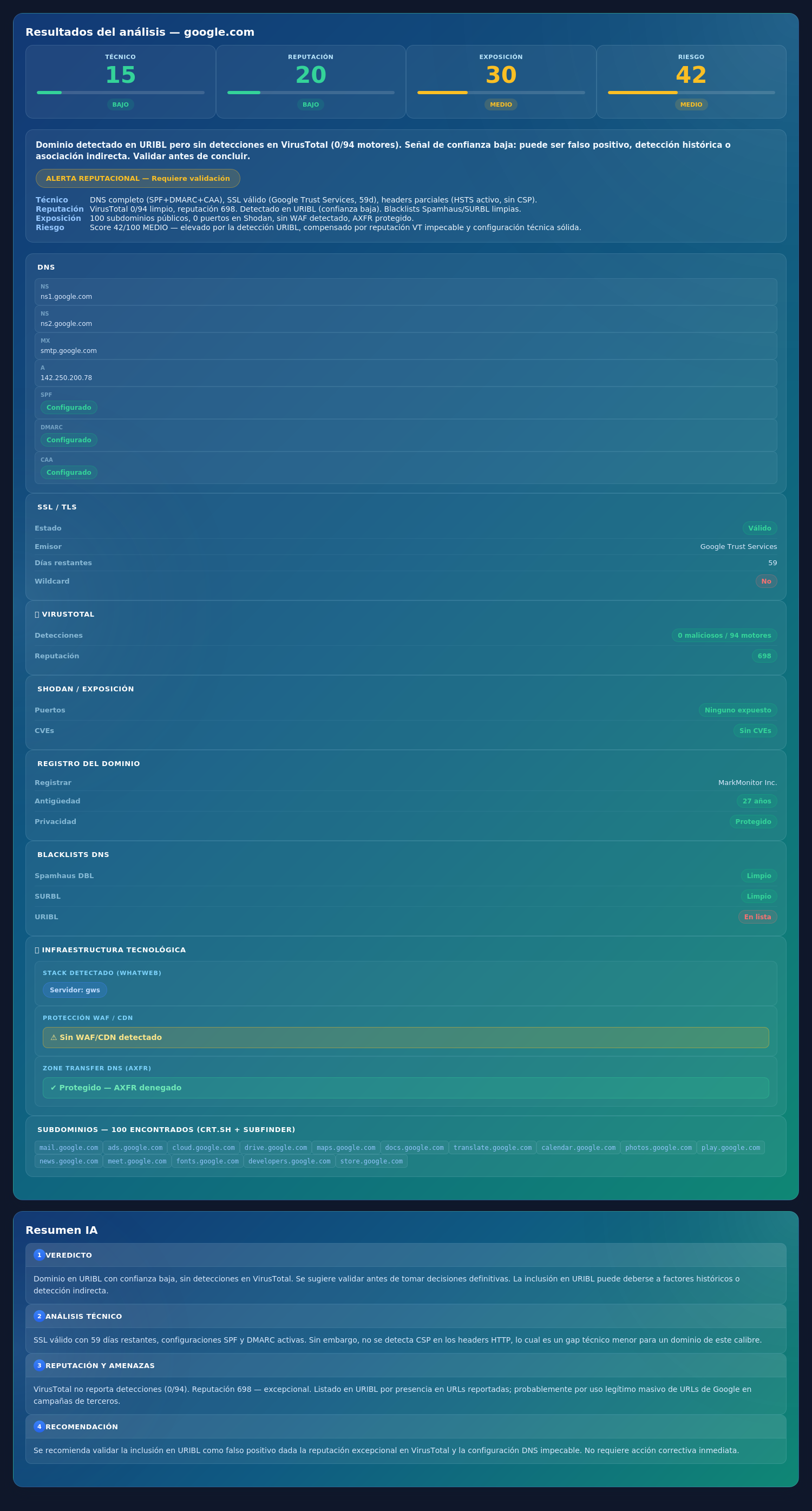Select the TÉCNICO score card showing 15
This screenshot has height=1511, width=812.
click(120, 82)
